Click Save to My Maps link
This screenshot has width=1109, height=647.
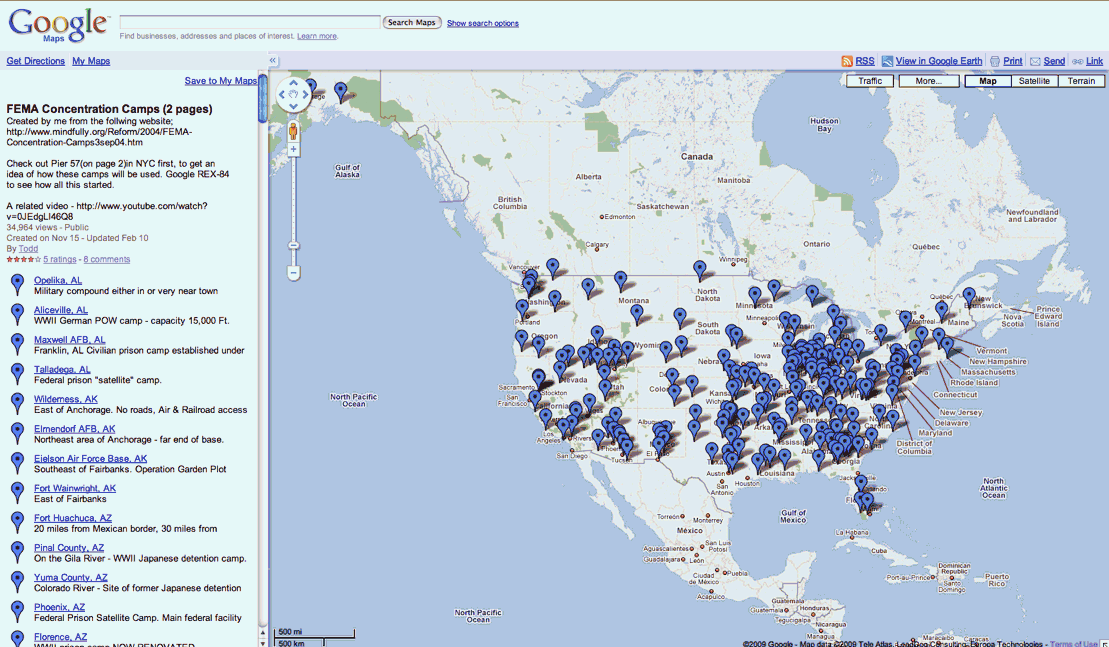[x=221, y=81]
